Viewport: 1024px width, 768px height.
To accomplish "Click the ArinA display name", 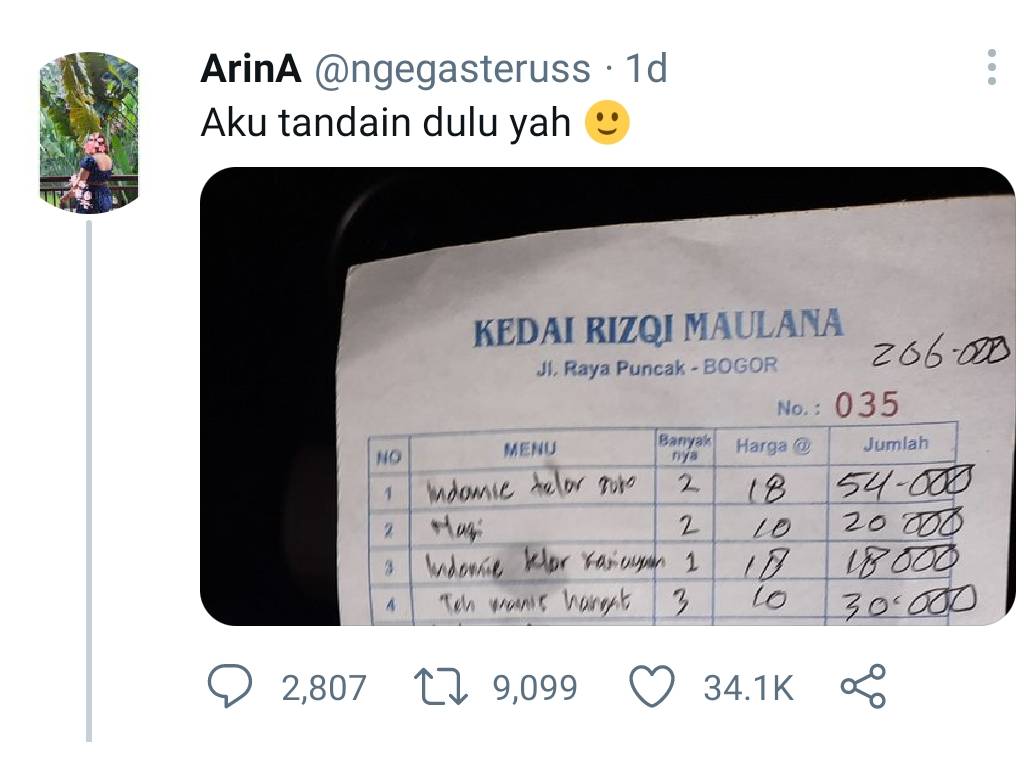I will pos(251,69).
